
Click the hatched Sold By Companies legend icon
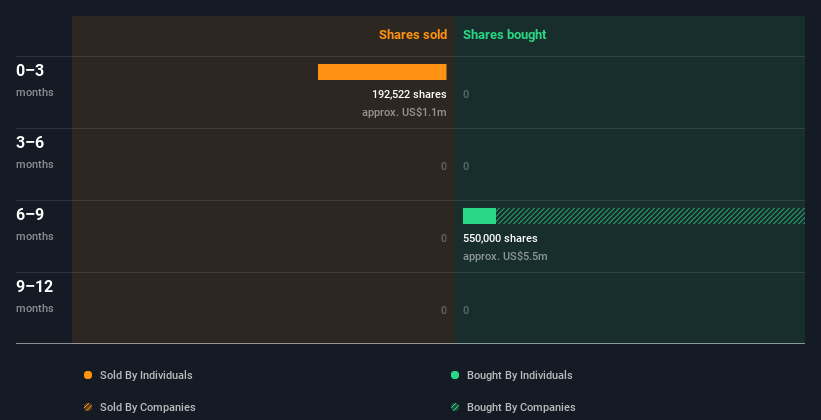point(88,407)
